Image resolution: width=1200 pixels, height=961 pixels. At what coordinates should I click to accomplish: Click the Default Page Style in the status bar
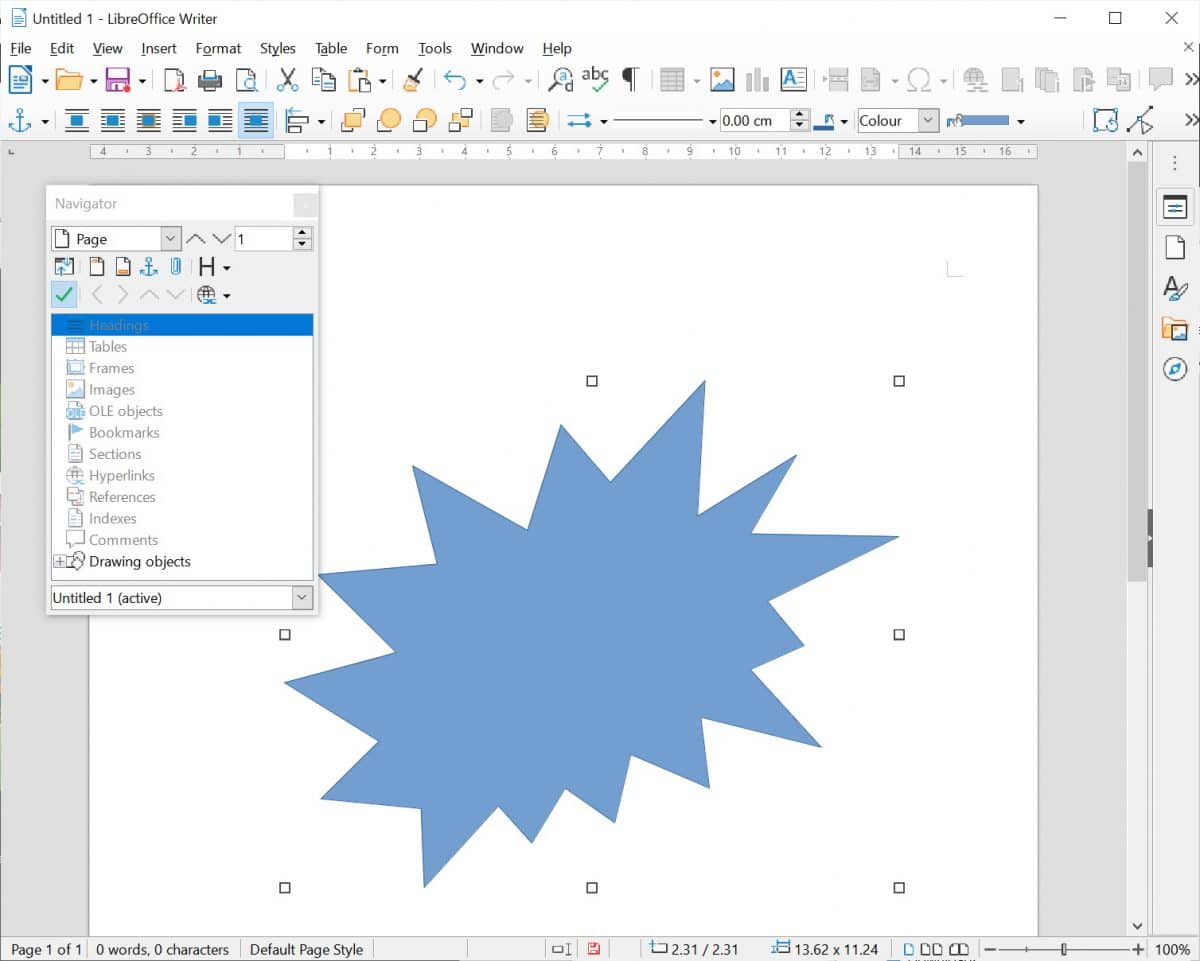[306, 949]
